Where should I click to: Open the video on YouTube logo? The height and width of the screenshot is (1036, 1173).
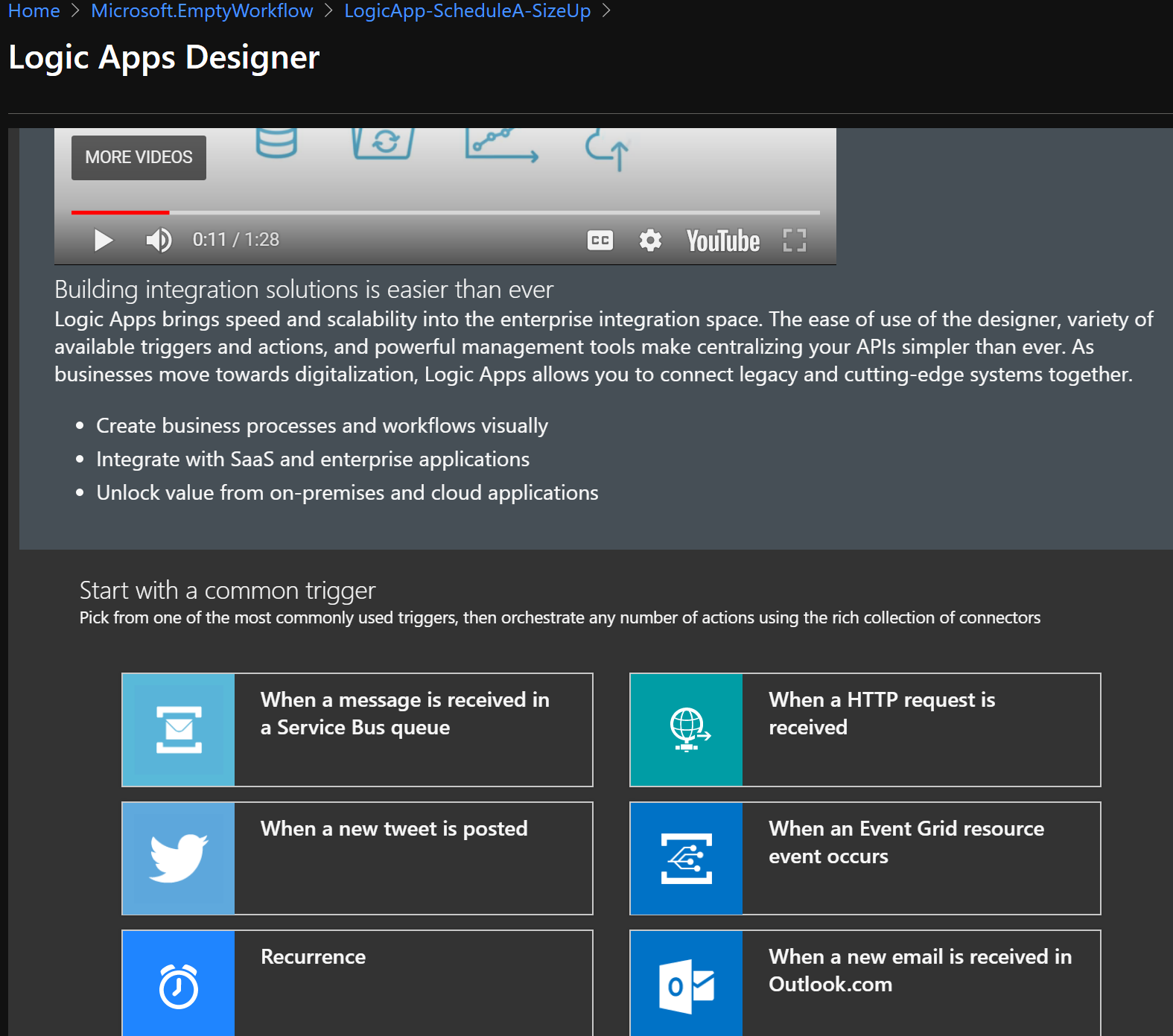(722, 241)
